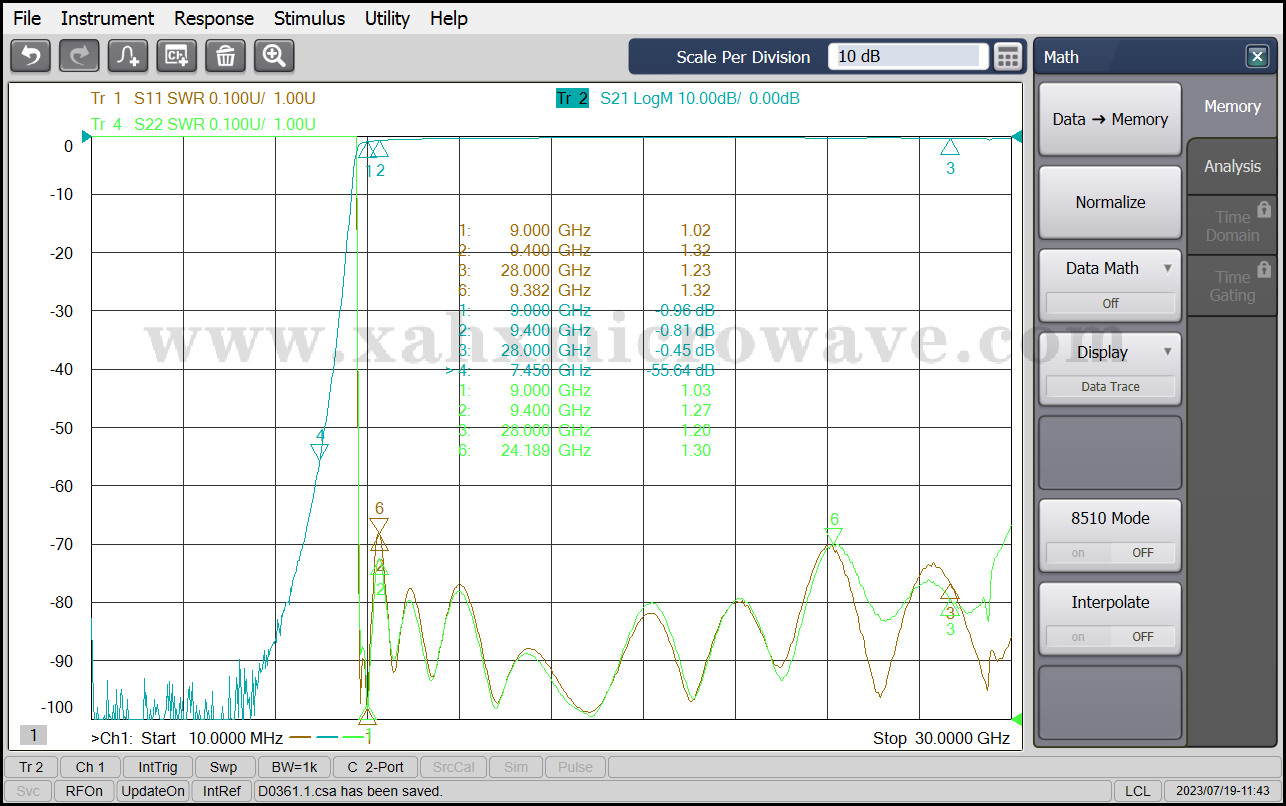Click the Redo arrow icon
1286x806 pixels.
click(x=79, y=56)
